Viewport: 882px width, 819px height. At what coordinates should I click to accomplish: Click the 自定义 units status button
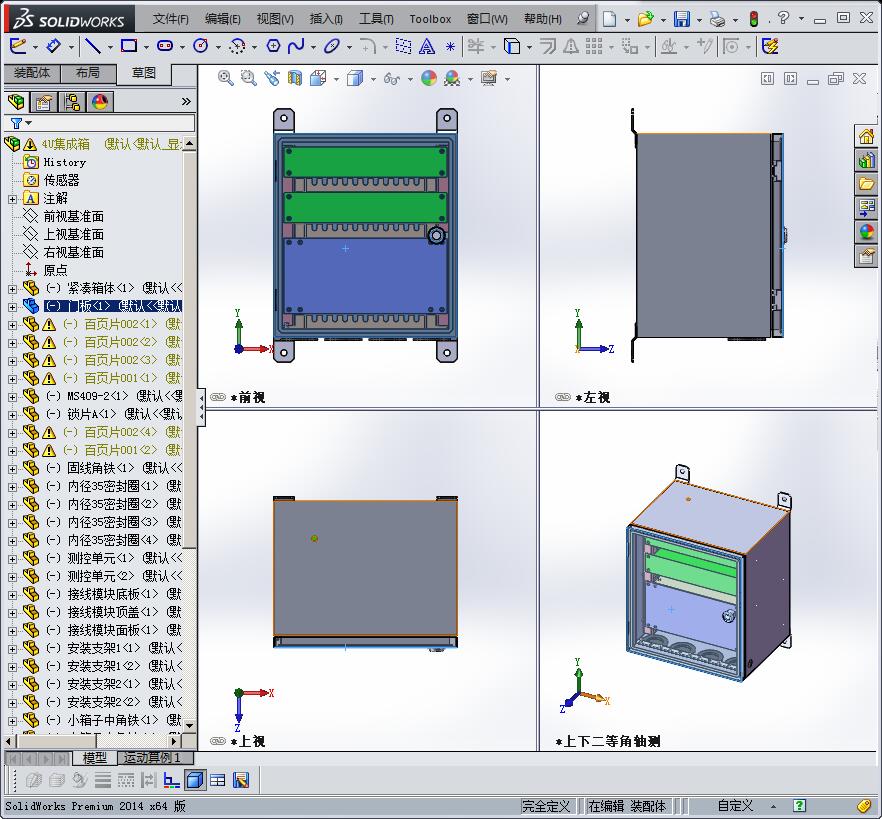tap(735, 806)
